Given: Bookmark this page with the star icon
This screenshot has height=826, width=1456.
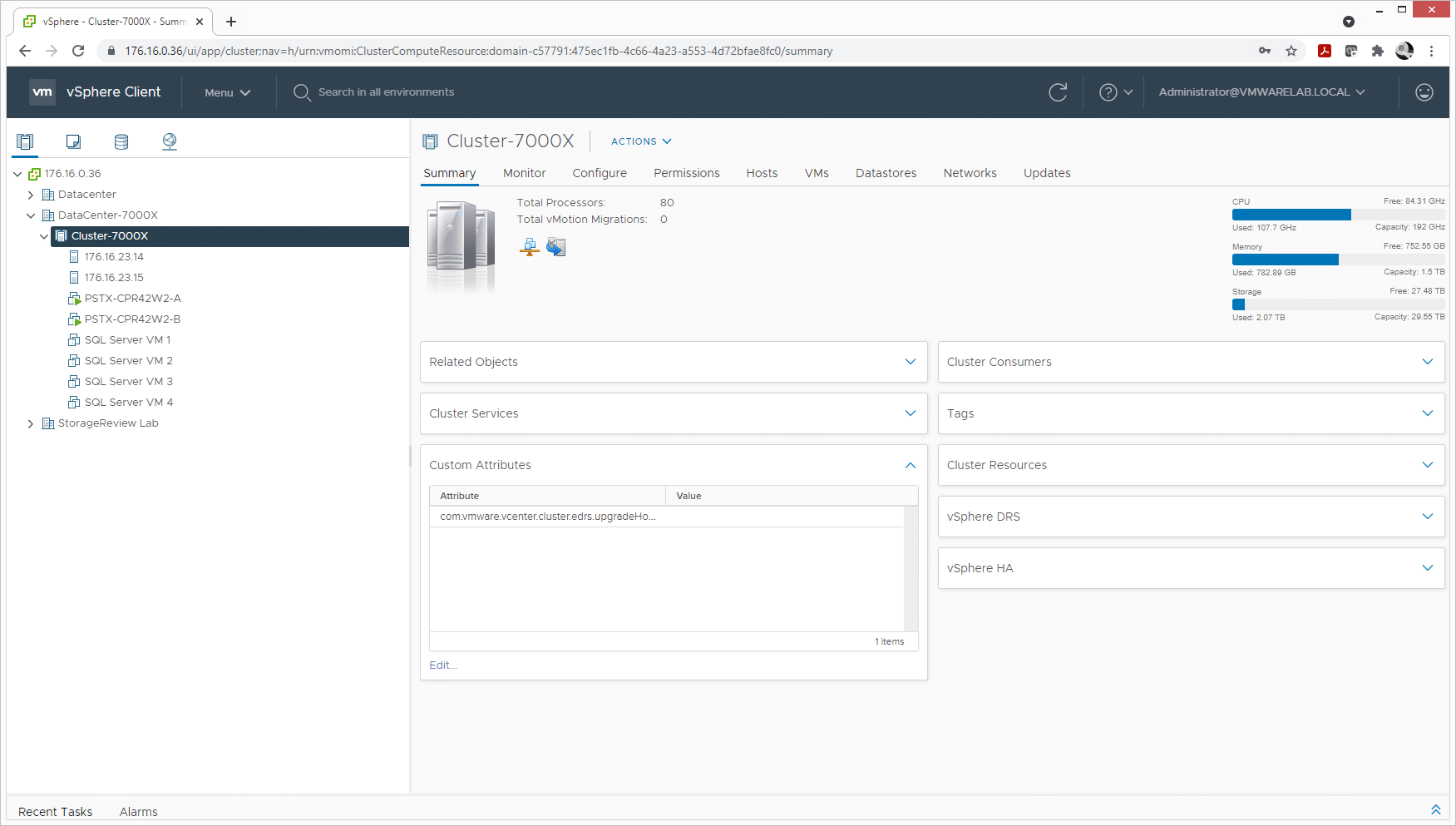Looking at the screenshot, I should tap(1291, 51).
